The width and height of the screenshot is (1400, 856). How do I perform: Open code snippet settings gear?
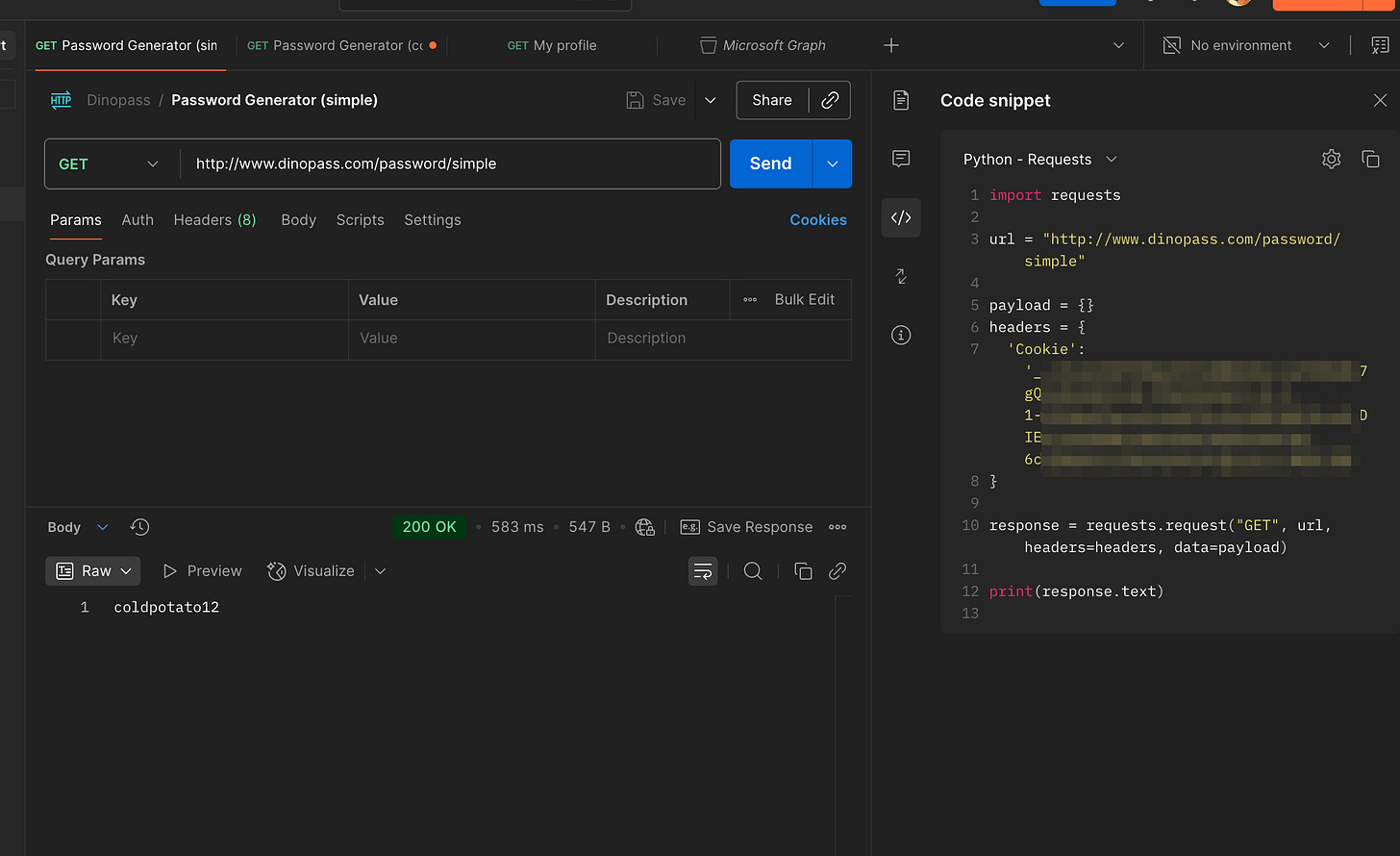pos(1331,159)
